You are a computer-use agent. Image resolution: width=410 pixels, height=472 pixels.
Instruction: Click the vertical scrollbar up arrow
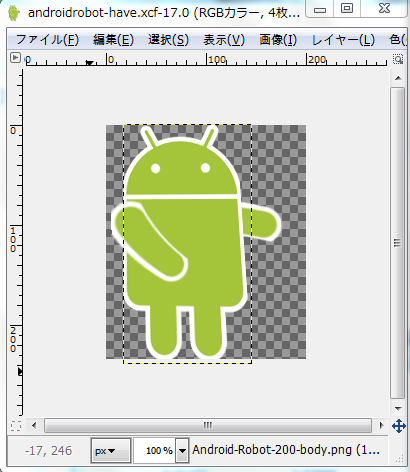[398, 78]
